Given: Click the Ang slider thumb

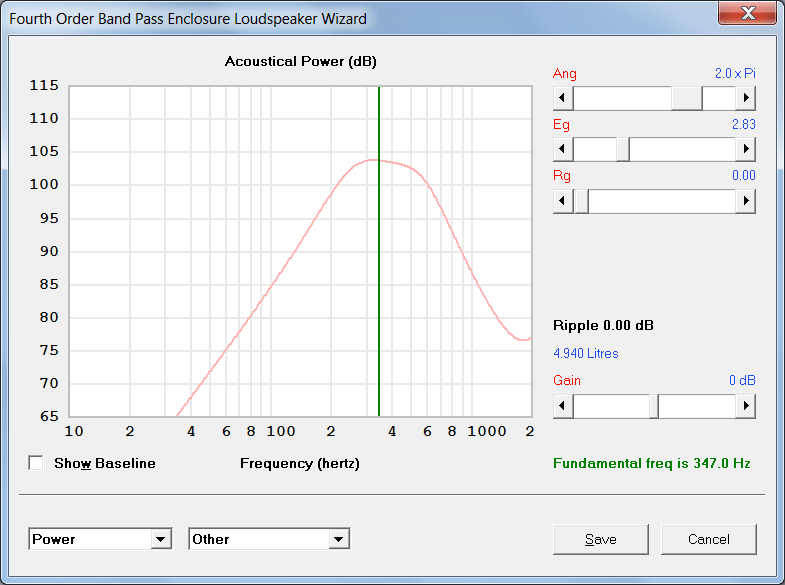Looking at the screenshot, I should 687,98.
